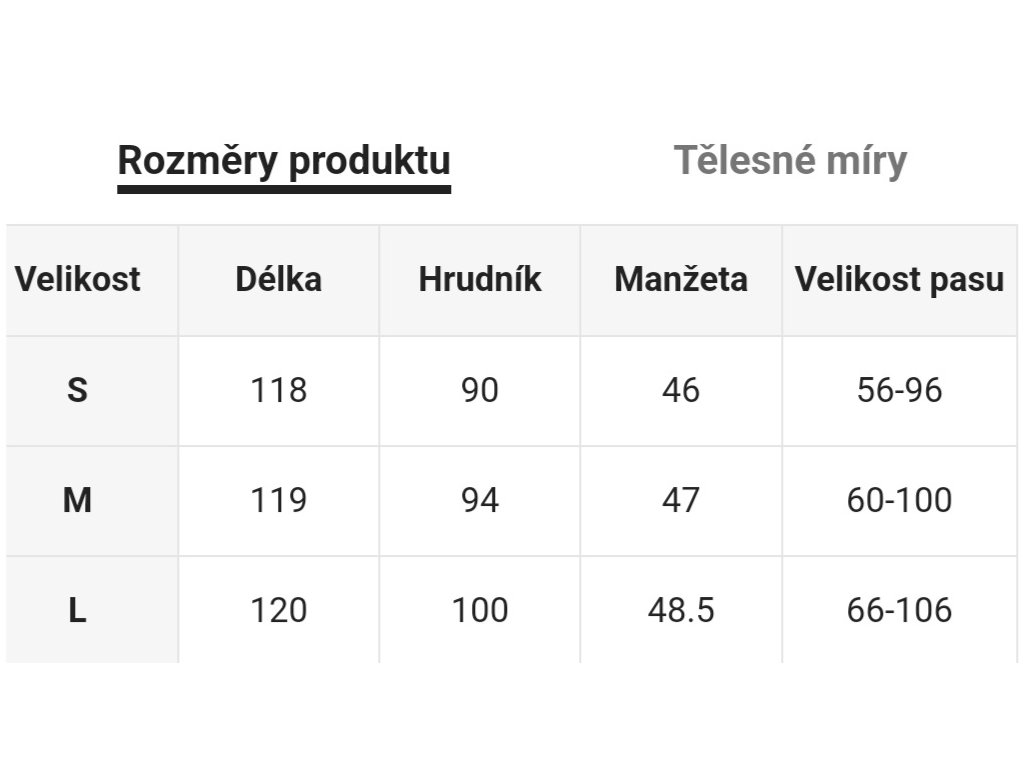
Task: Select the Rozměry produktu tab
Action: [284, 162]
